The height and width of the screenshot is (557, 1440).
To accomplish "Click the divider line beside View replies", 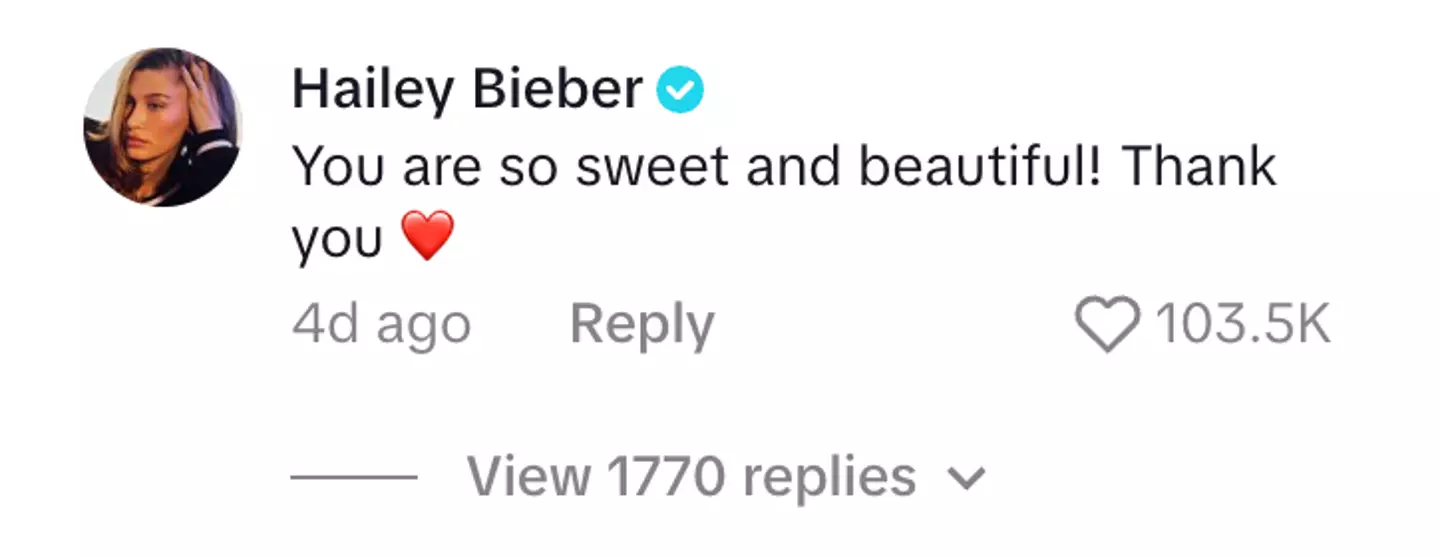I will point(354,477).
